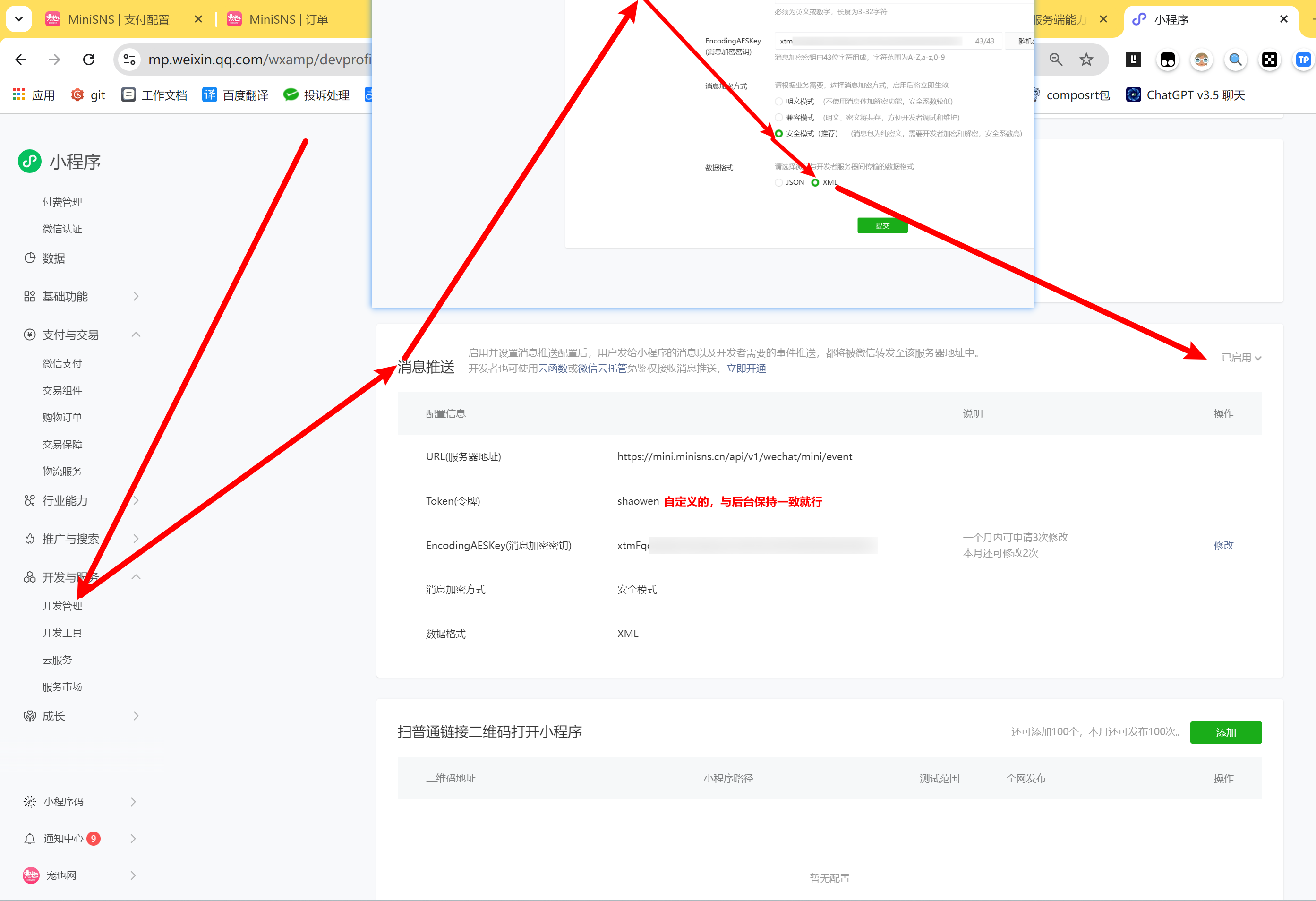Open the glasses avatar extension icon

click(x=1202, y=60)
